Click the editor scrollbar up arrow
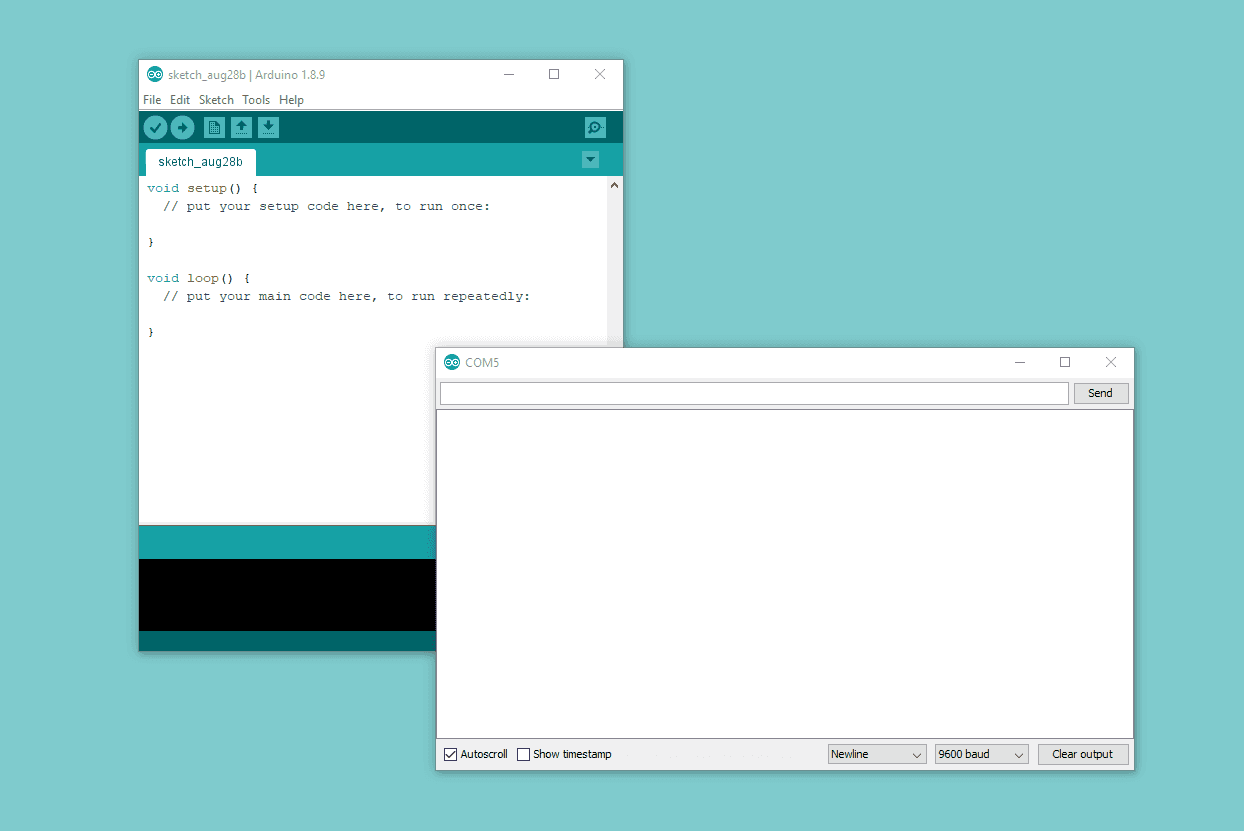 pyautogui.click(x=615, y=185)
